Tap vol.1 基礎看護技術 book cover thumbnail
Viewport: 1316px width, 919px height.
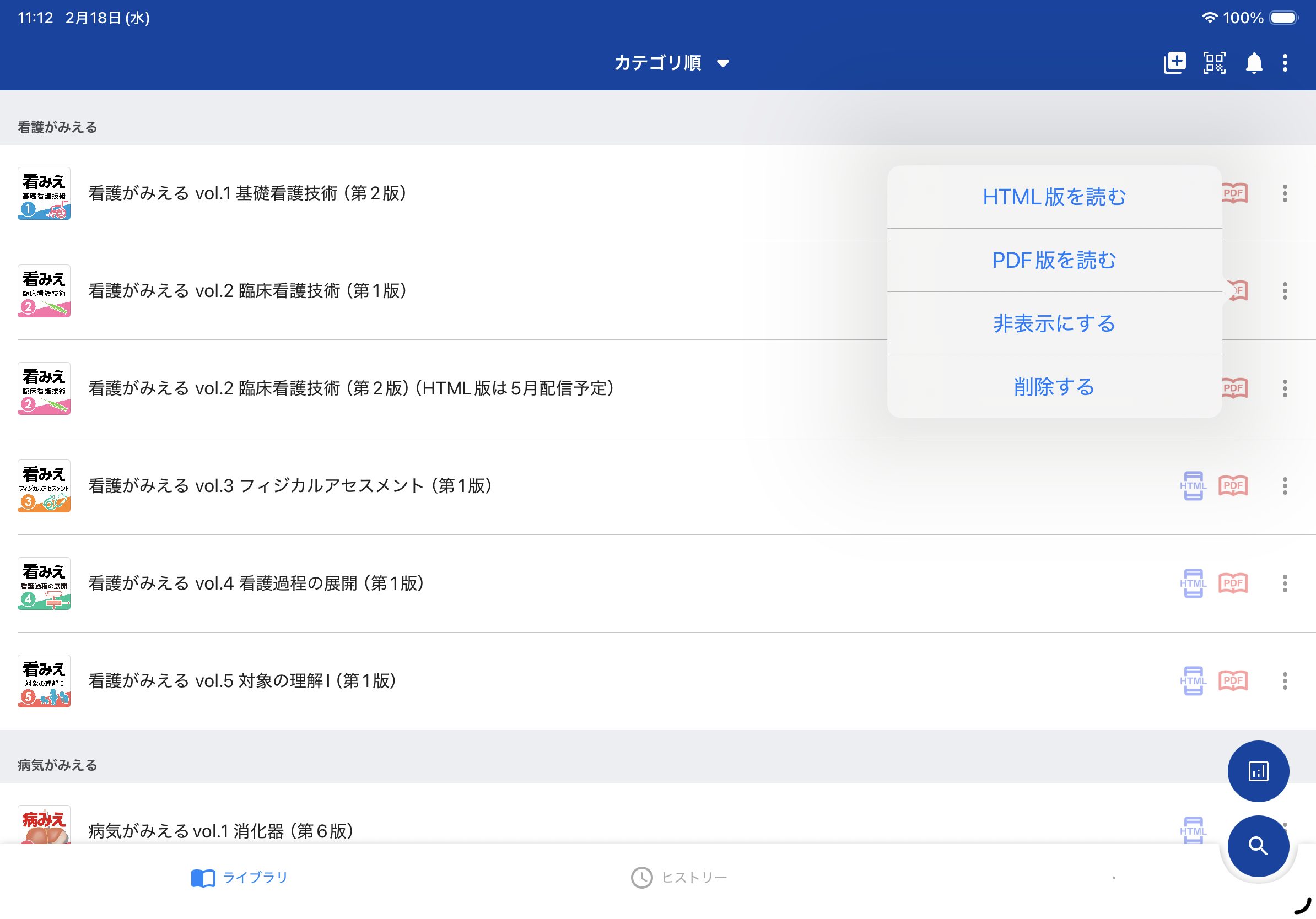pyautogui.click(x=44, y=193)
